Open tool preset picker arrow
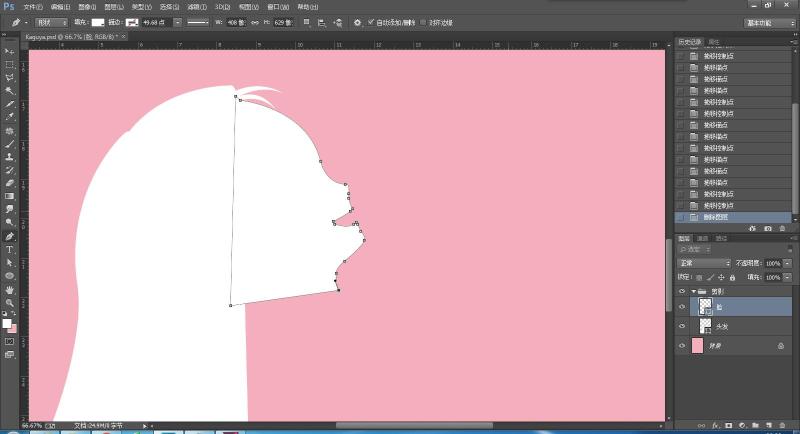800x434 pixels. 26,22
